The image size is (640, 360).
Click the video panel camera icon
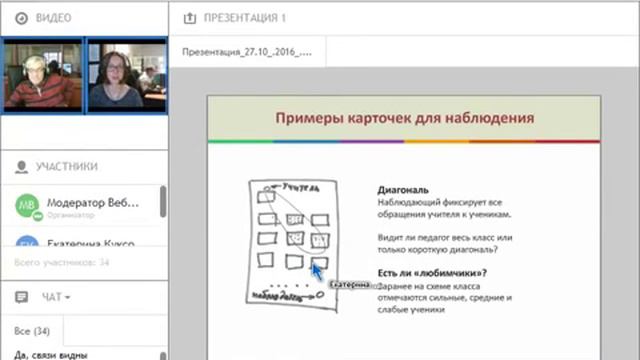pyautogui.click(x=21, y=18)
